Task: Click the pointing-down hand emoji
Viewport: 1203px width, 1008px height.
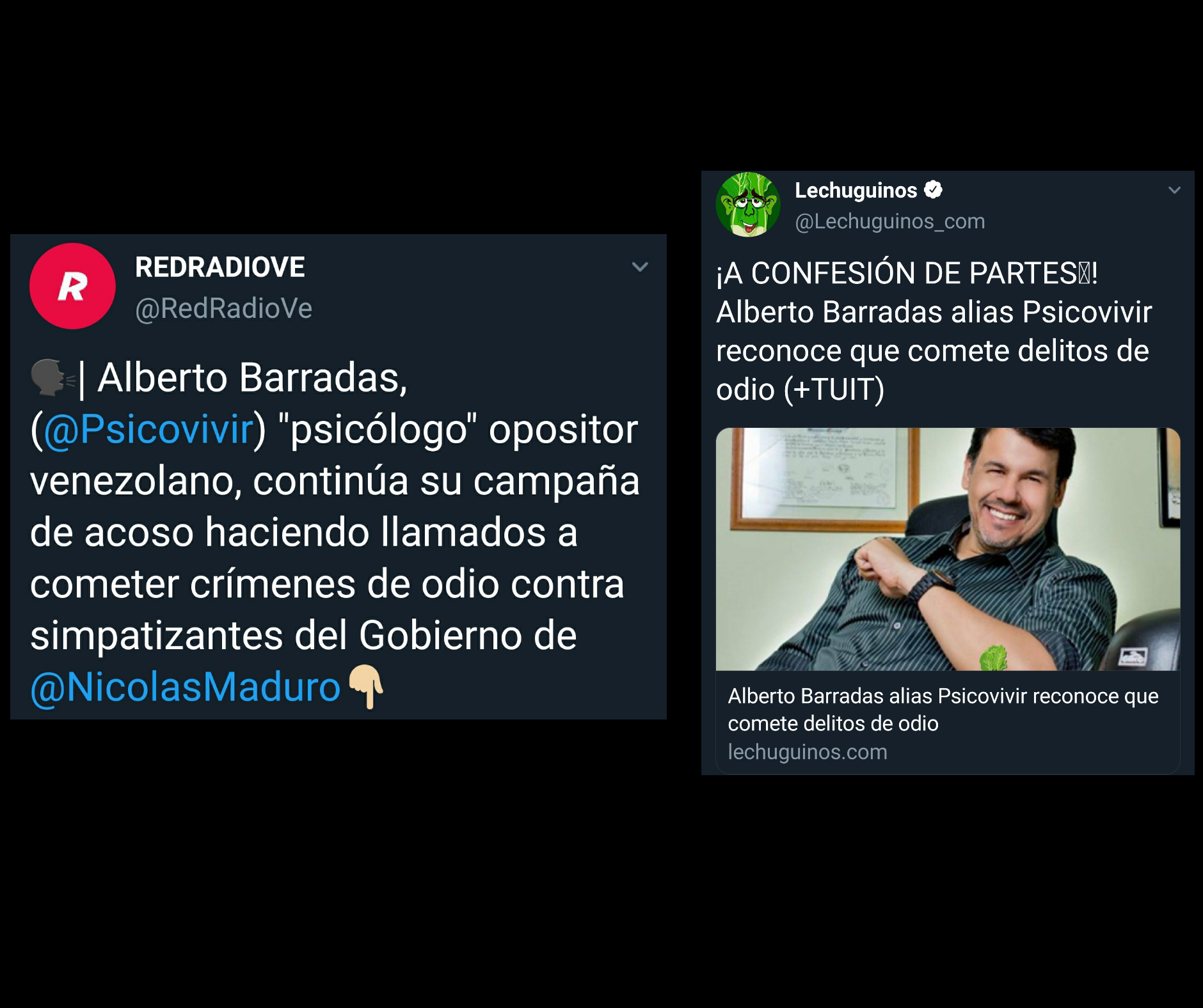Action: tap(366, 687)
